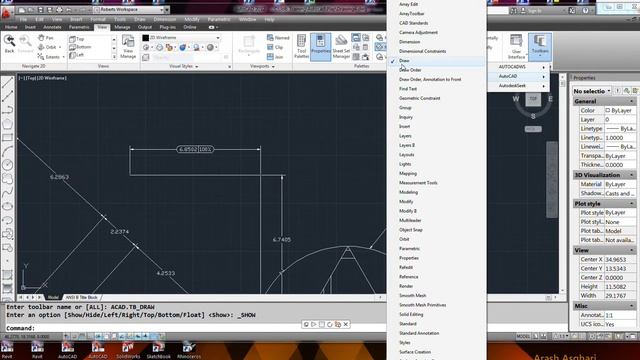The width and height of the screenshot is (640, 360).
Task: Enable the Object Snap toolbar
Action: (x=436, y=230)
